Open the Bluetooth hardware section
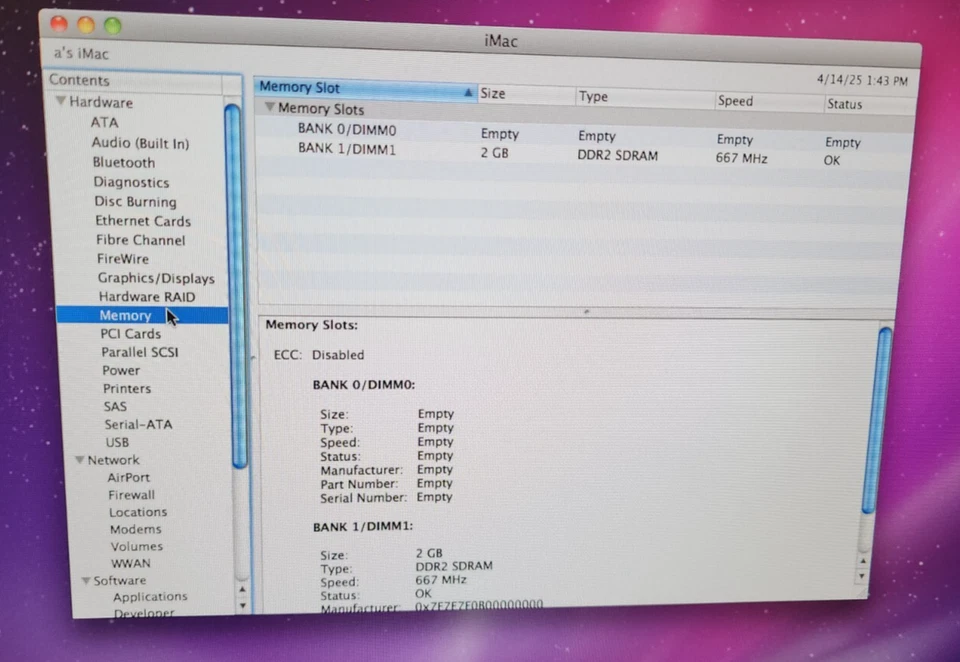The width and height of the screenshot is (960, 662). [x=123, y=162]
